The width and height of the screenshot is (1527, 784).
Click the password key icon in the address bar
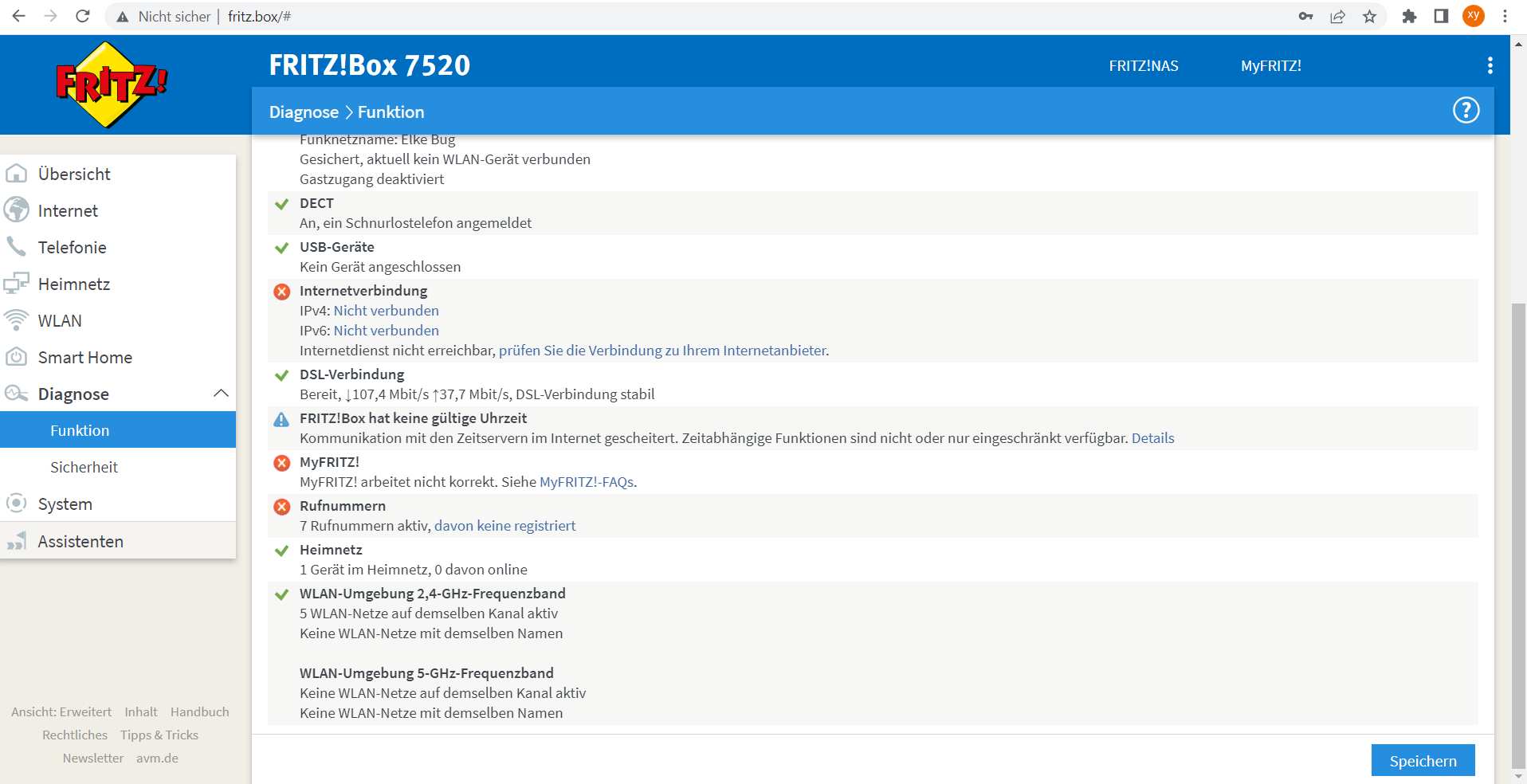[1305, 16]
